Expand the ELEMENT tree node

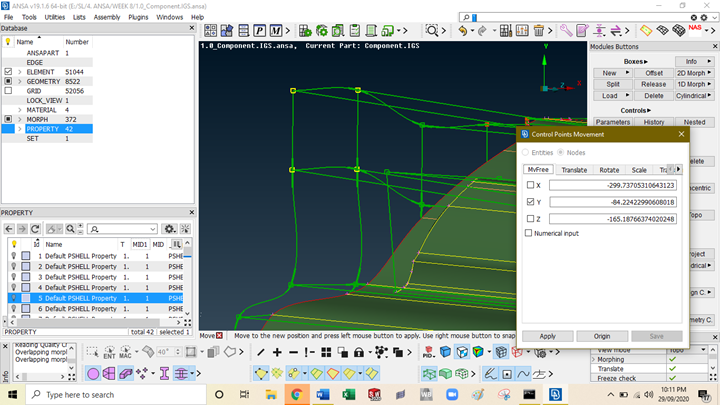tap(20, 72)
